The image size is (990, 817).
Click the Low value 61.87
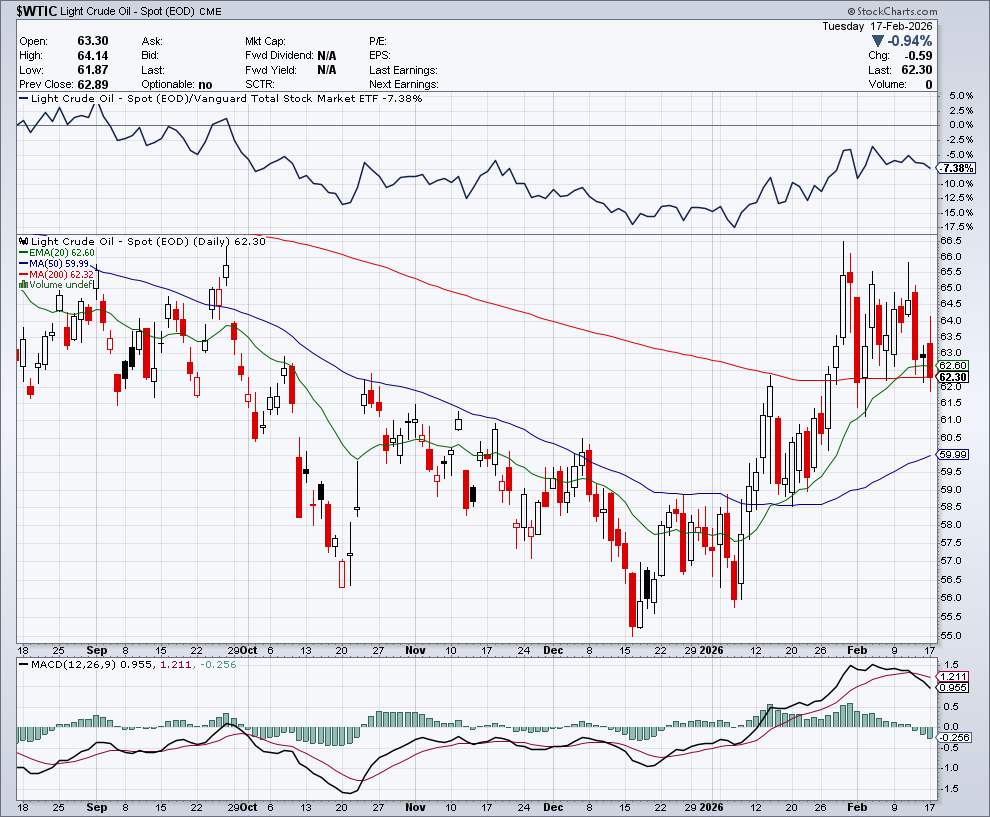[93, 70]
